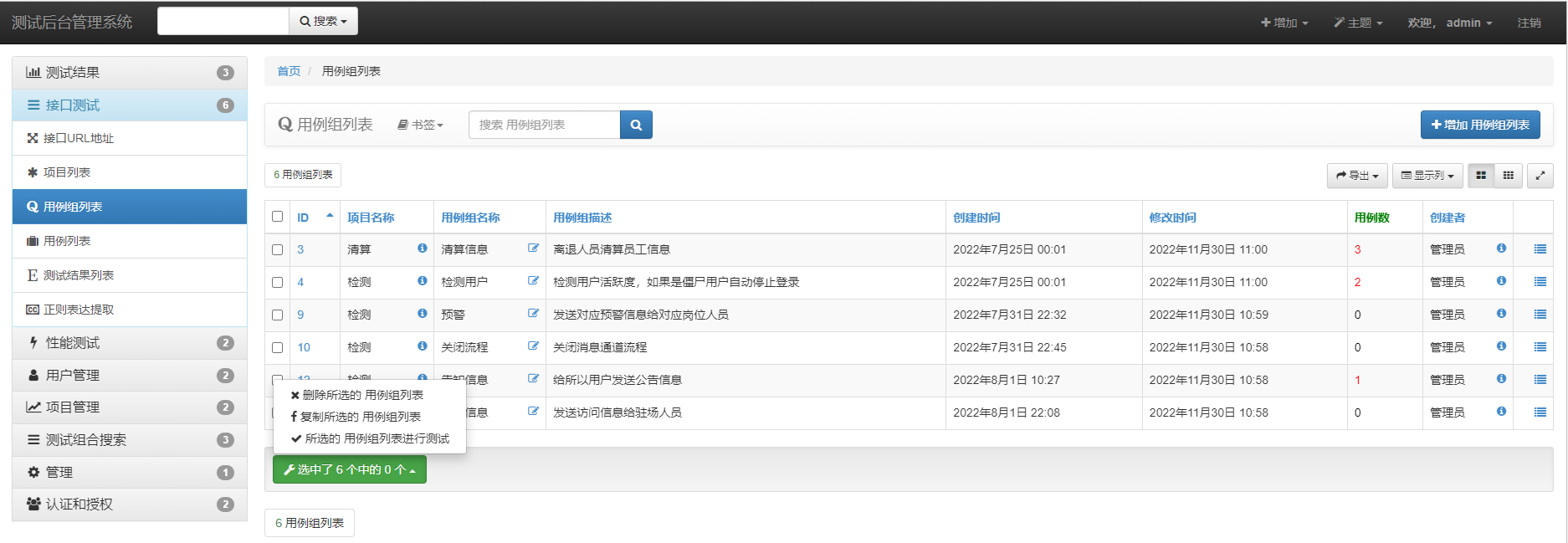
Task: Open row details list icon for ID 4
Action: [x=1540, y=282]
